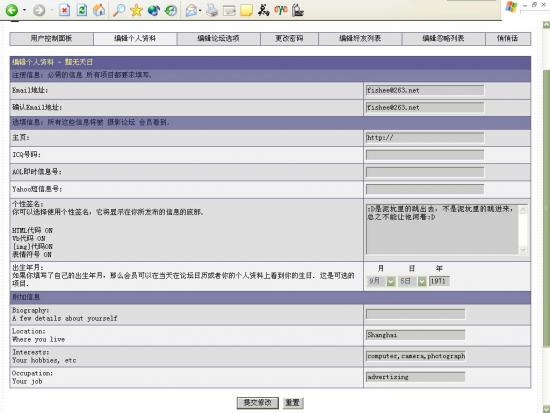The image size is (550, 413).
Task: Open History with the green clock icon
Action: [x=171, y=10]
